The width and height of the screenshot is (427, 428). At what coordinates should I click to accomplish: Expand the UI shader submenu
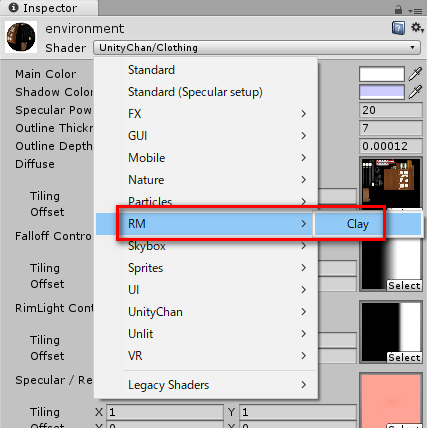point(206,290)
